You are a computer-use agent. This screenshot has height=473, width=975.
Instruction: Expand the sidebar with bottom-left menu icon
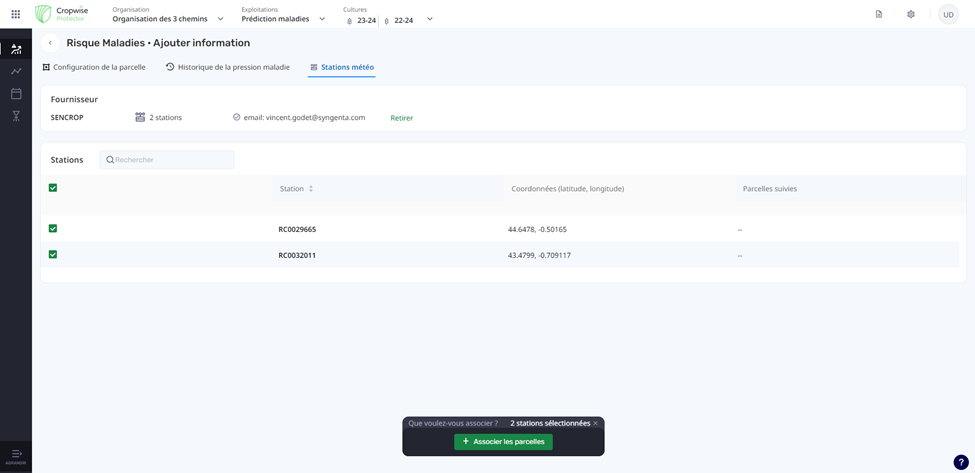pyautogui.click(x=16, y=454)
